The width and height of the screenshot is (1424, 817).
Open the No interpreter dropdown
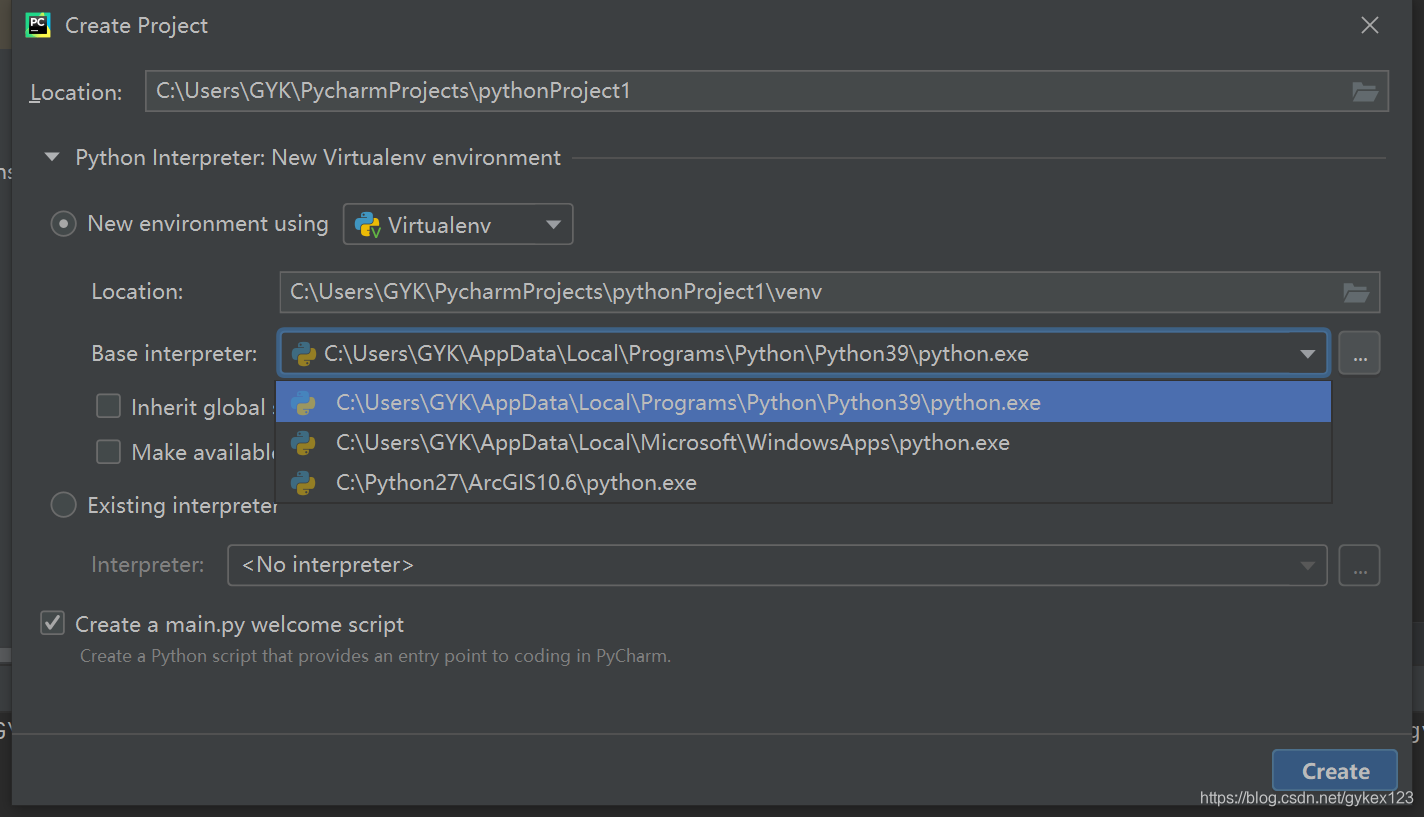coord(777,565)
